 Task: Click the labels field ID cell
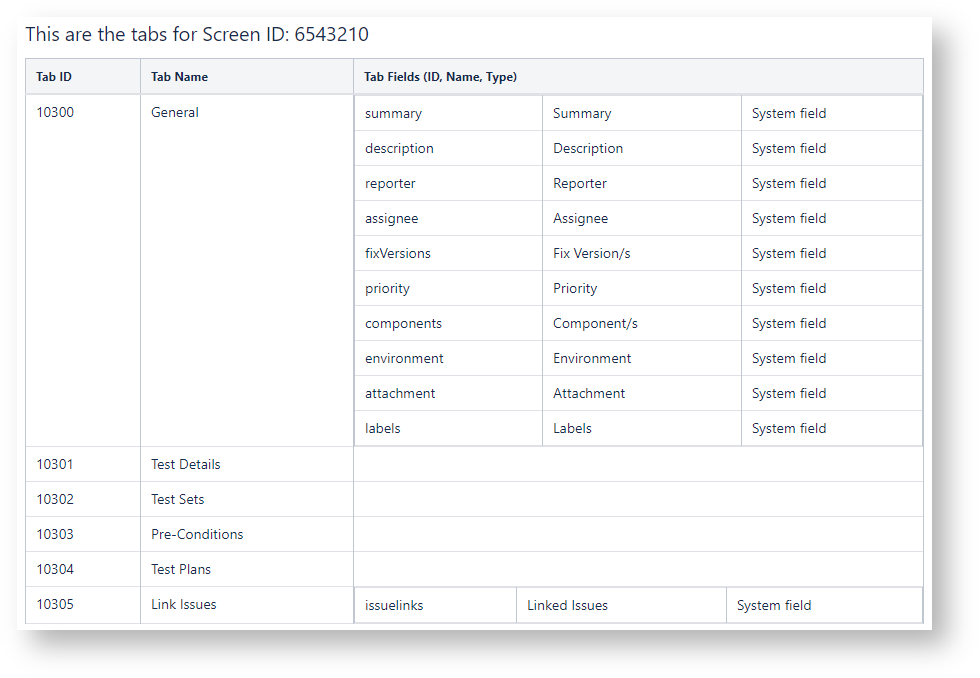coord(383,429)
